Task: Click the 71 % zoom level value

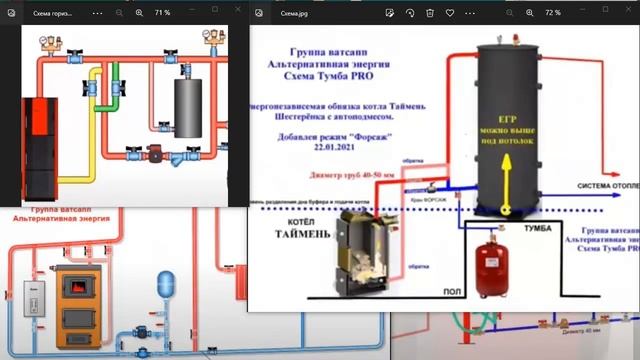Action: [x=162, y=13]
